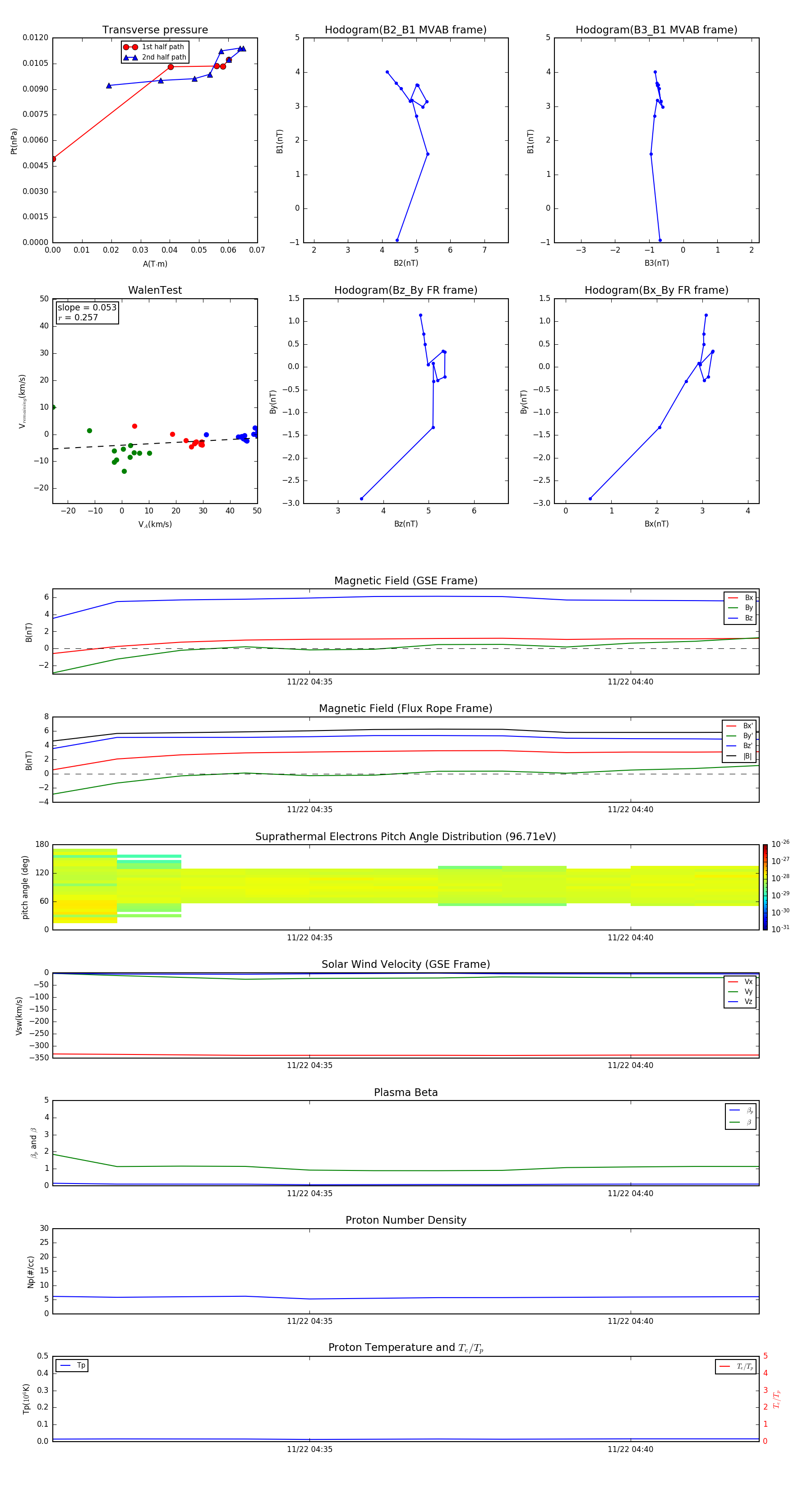Click '11/22 04:40' tick below temperature plot
Screen dimensions: 812x1489
631,1450
